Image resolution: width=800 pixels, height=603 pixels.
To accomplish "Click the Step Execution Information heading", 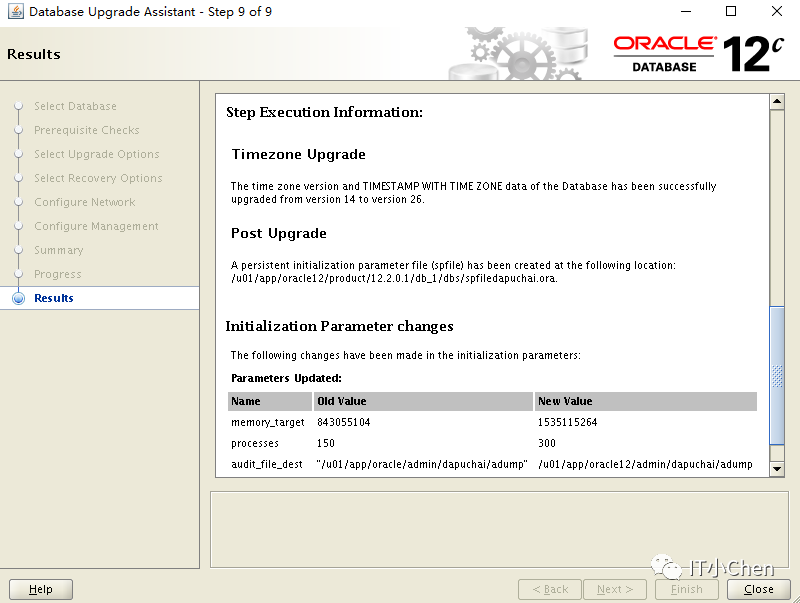I will (324, 112).
